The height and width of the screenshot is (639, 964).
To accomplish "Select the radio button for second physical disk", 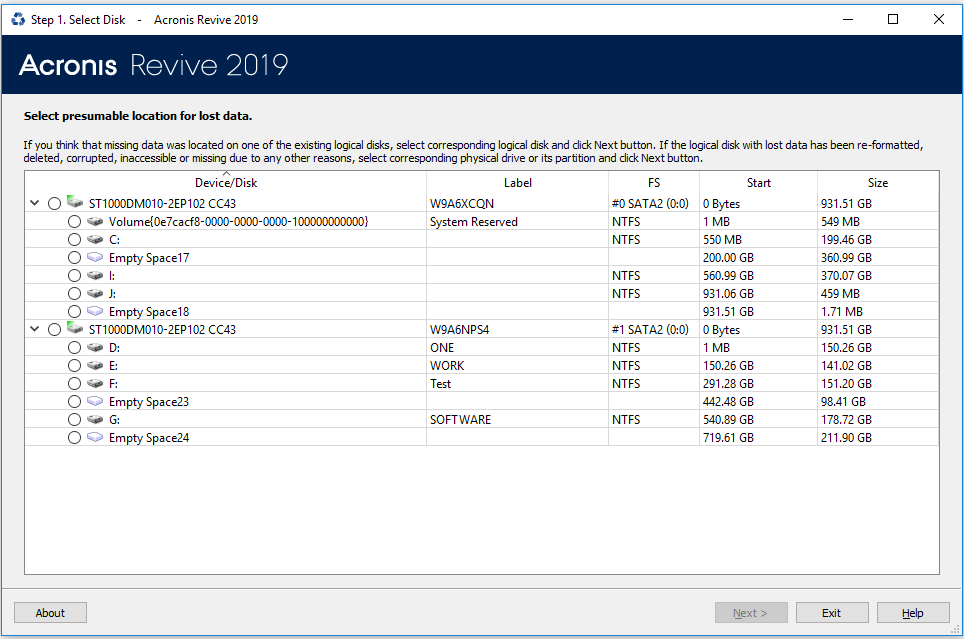I will point(54,329).
